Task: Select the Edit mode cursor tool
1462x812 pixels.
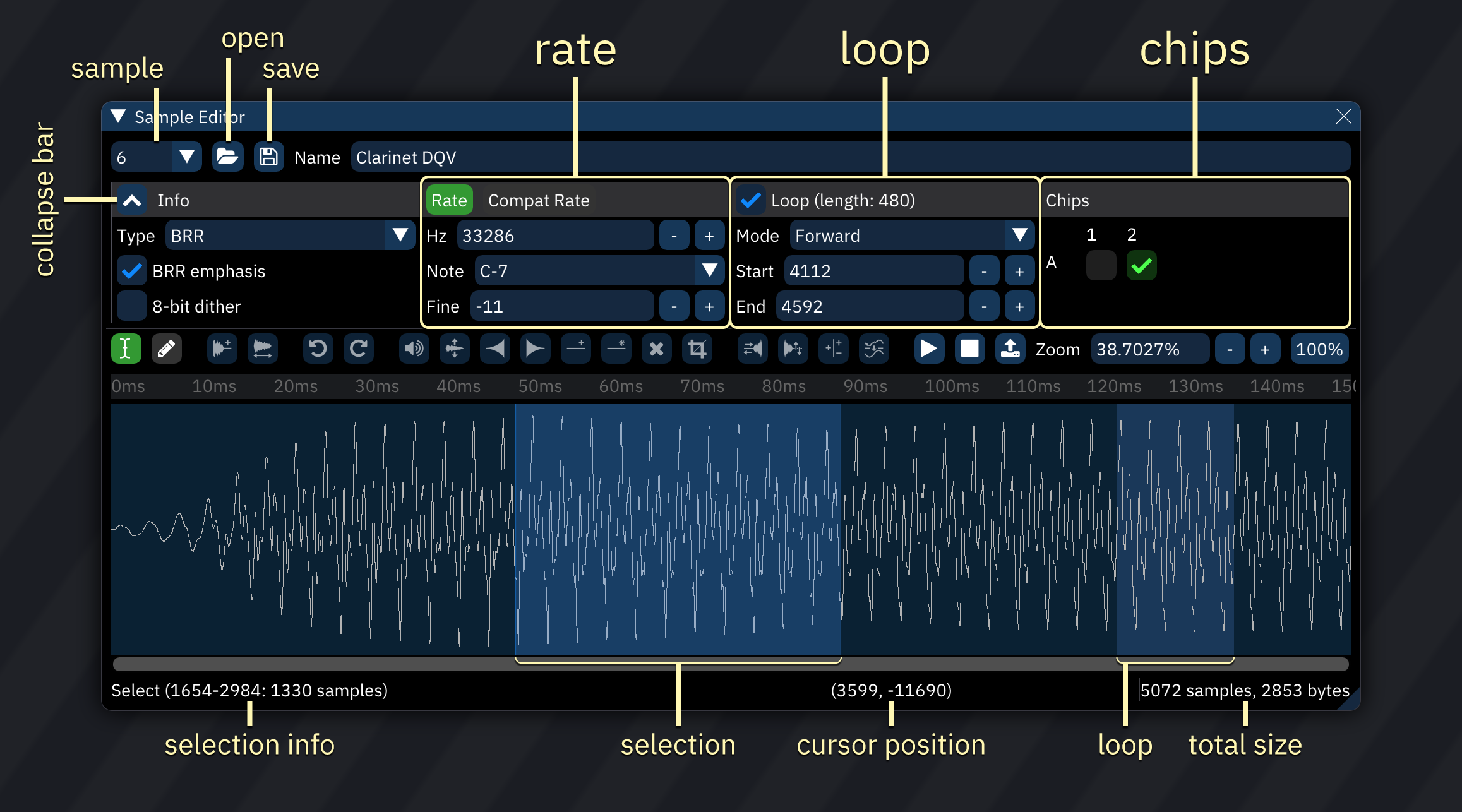Action: click(126, 349)
